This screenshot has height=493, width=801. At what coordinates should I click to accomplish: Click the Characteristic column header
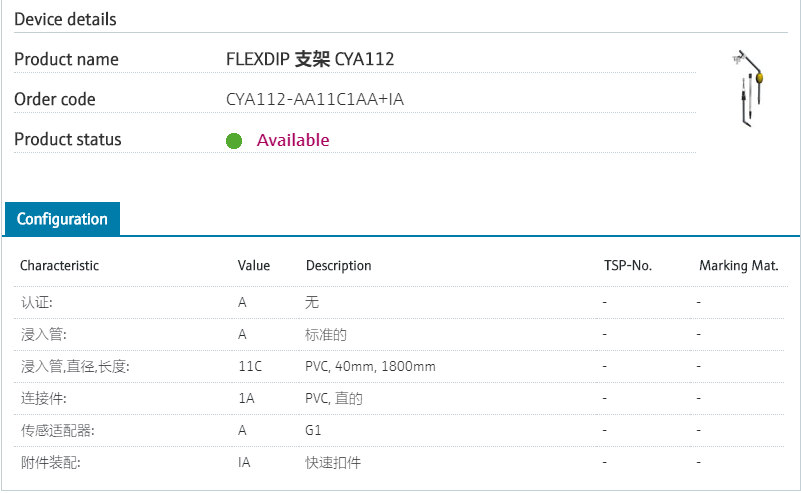(59, 266)
